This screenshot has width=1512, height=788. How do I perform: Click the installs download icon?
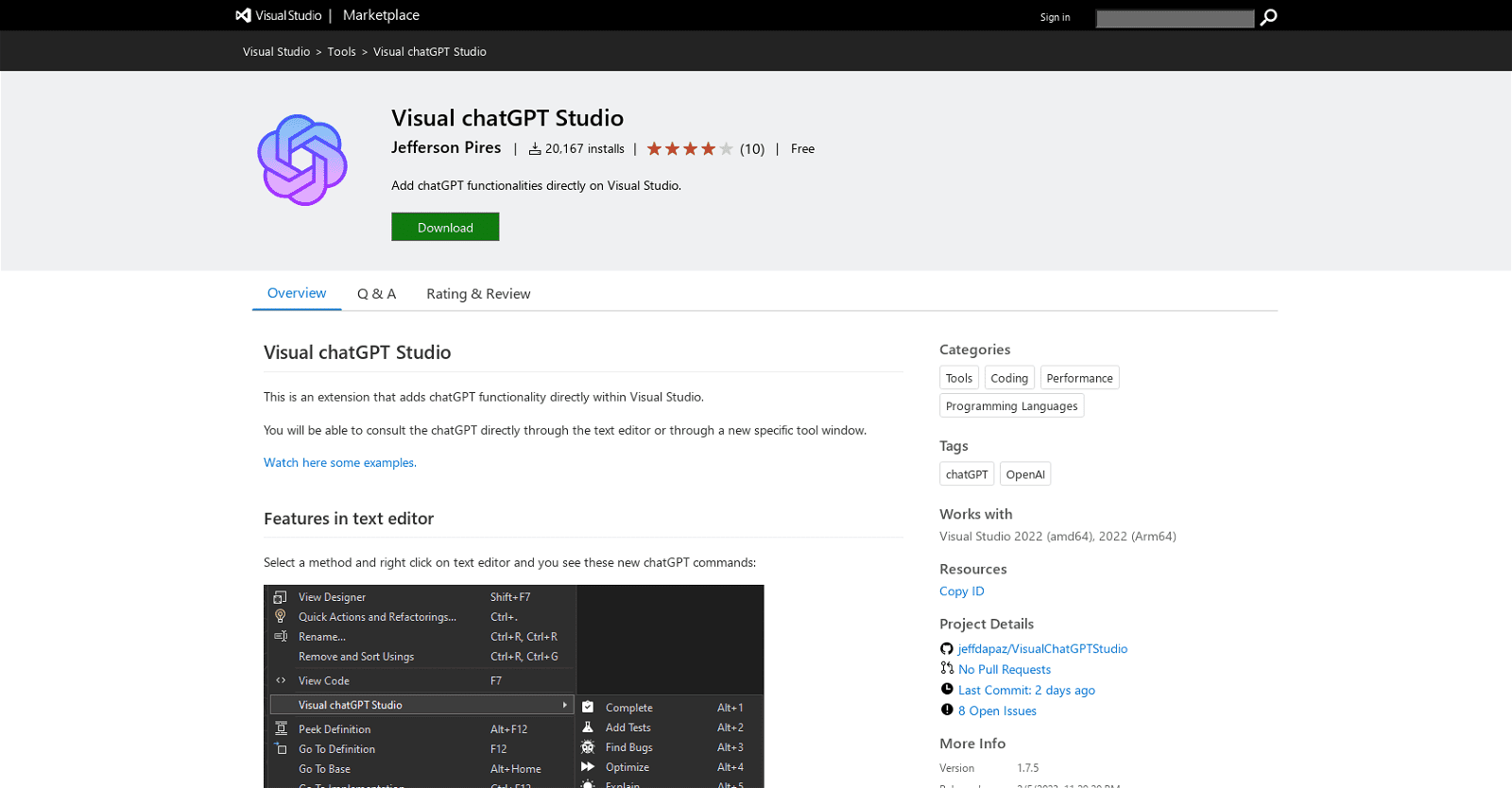pos(535,149)
